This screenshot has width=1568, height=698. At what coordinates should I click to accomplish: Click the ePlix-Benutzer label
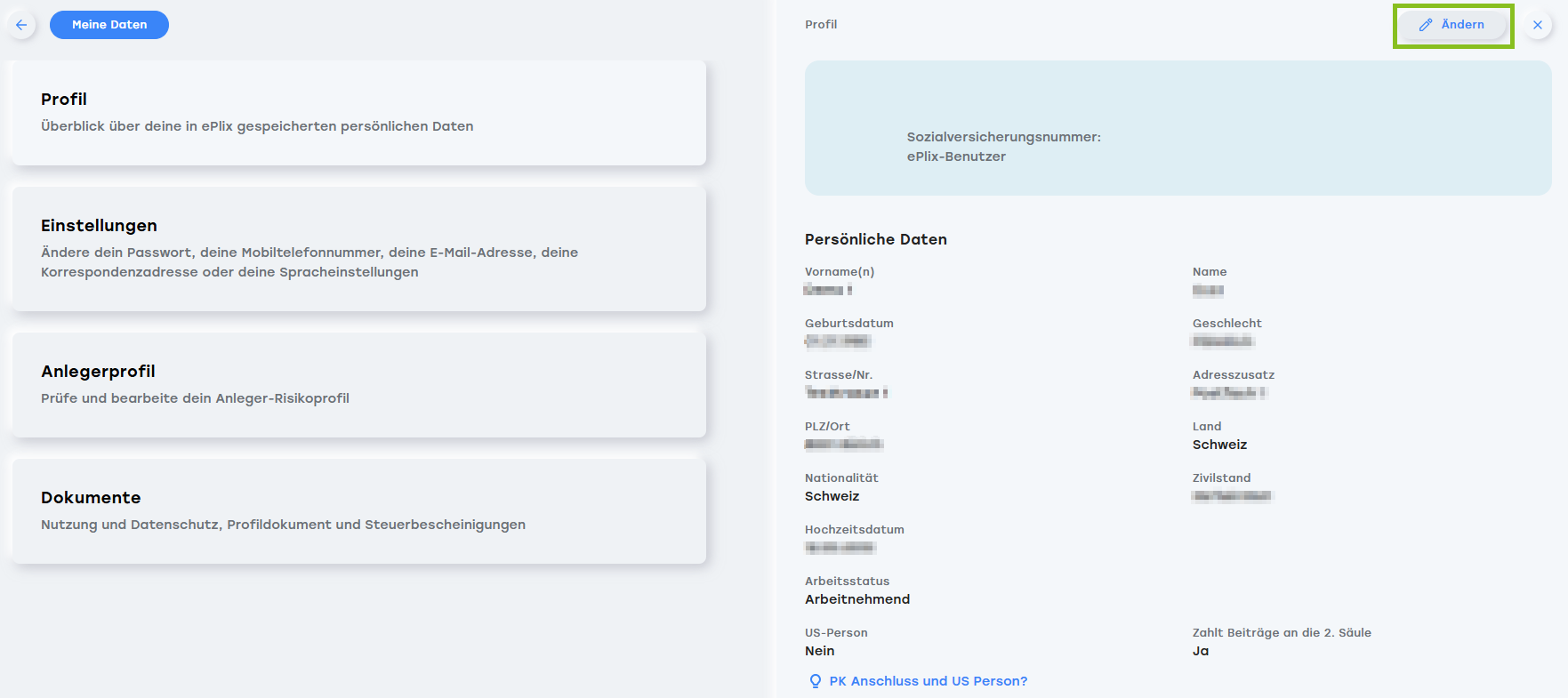click(956, 156)
